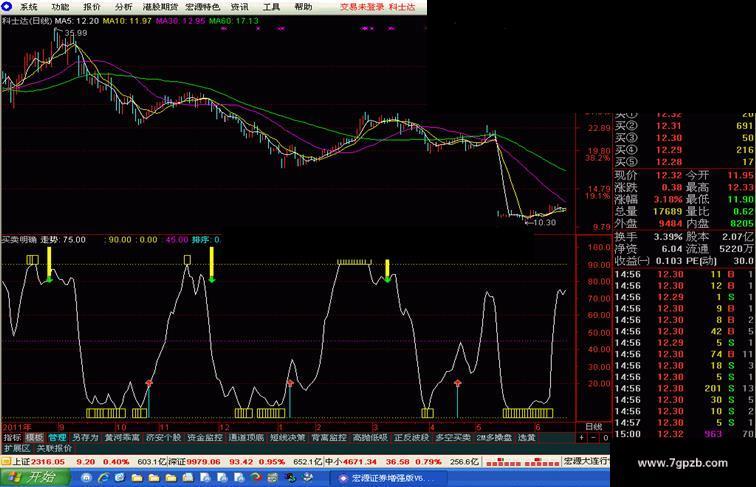Click the MA5: 12.20 indicator label

[x=77, y=21]
